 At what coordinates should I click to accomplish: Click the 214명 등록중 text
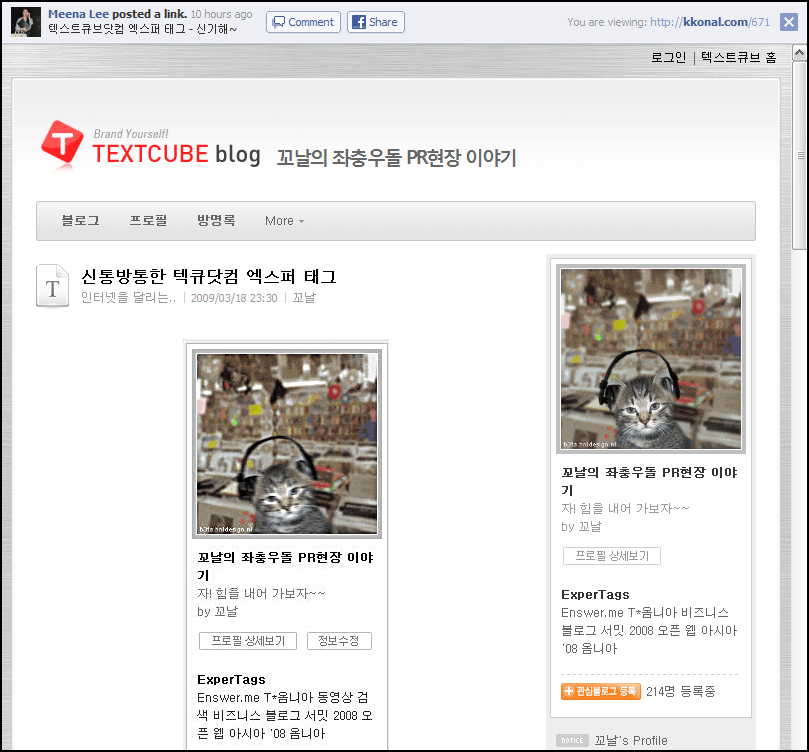(681, 692)
